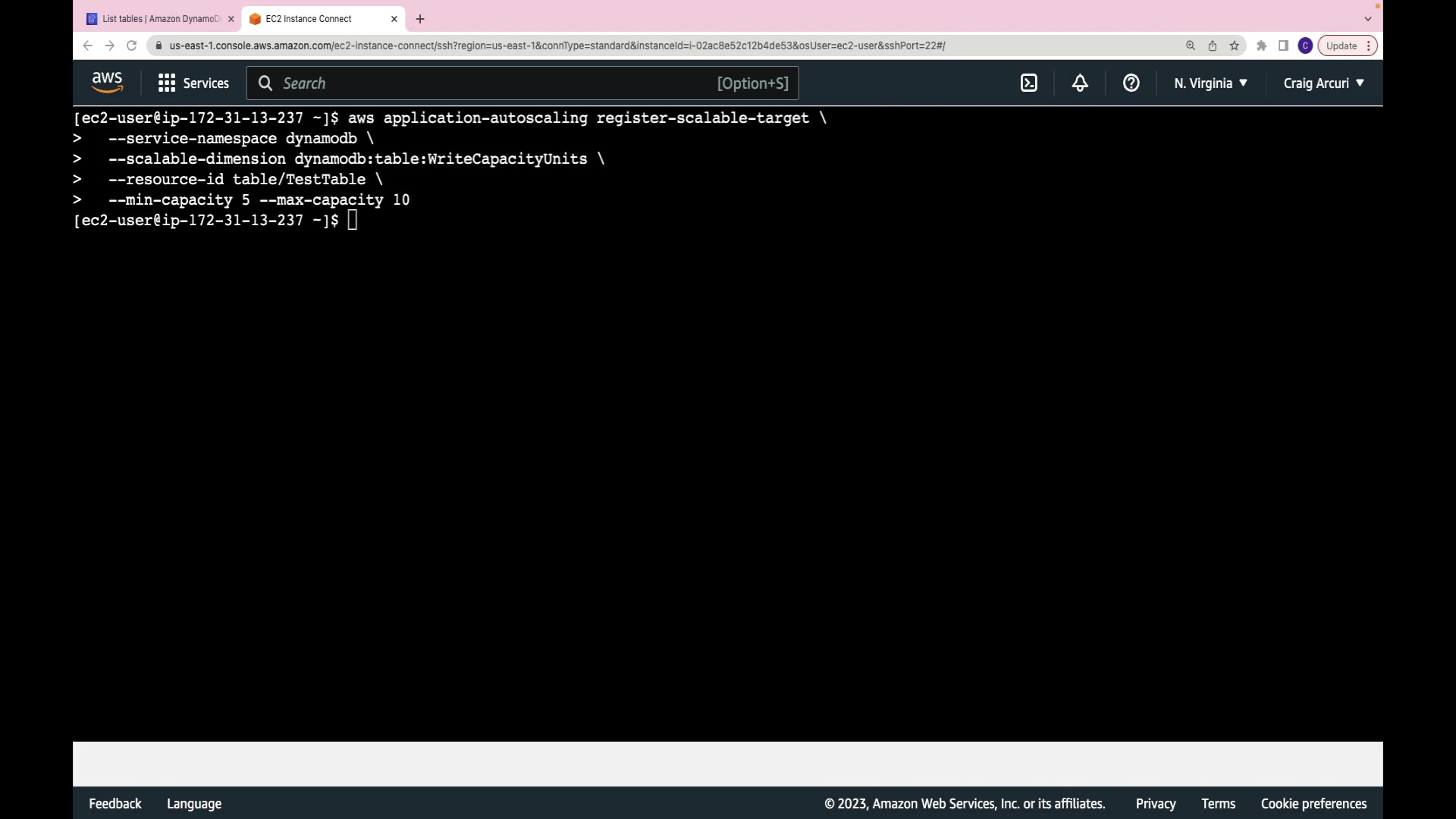Open the notifications bell
The height and width of the screenshot is (819, 1456).
pyautogui.click(x=1080, y=83)
